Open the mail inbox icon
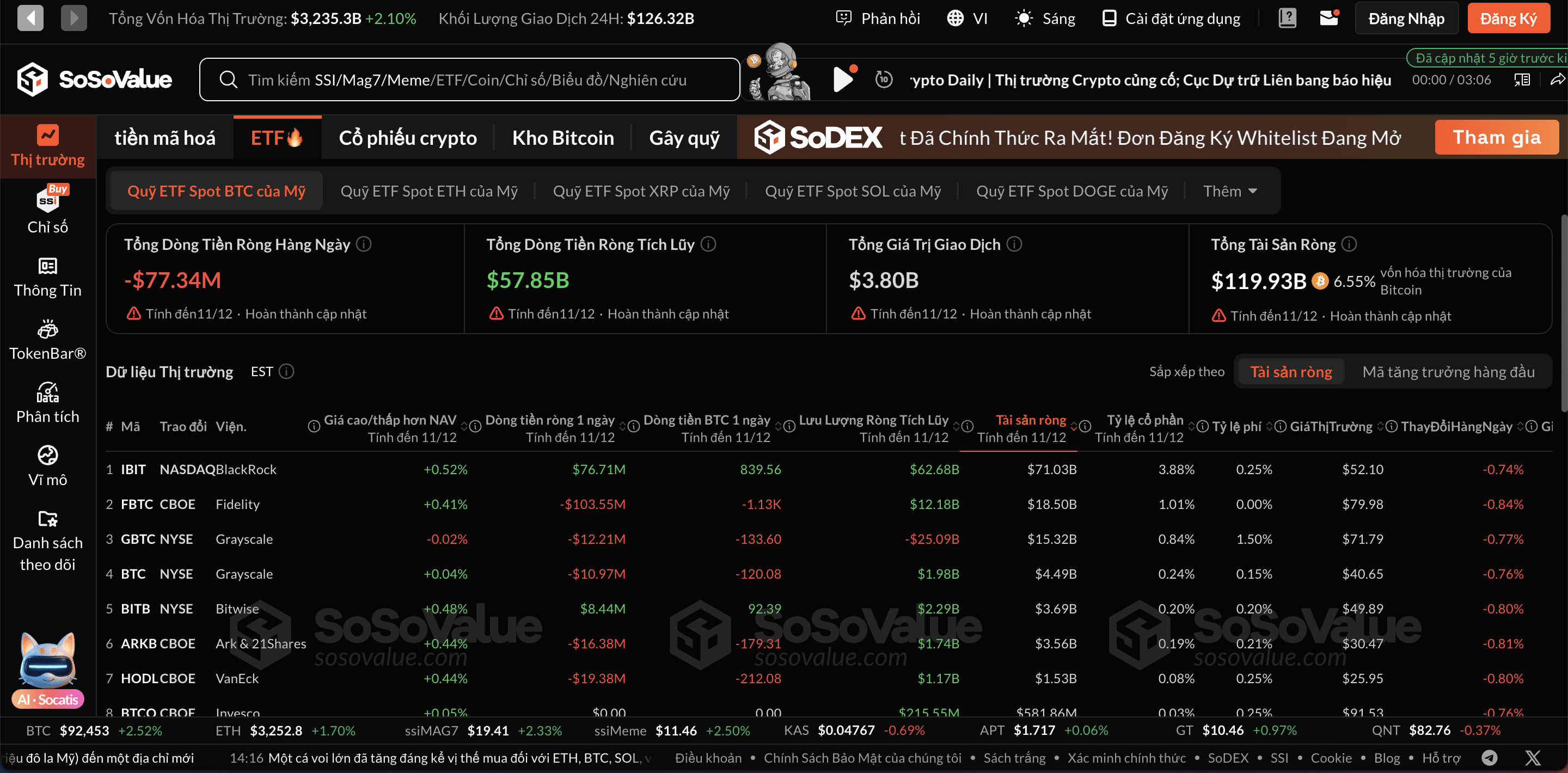Viewport: 1568px width, 773px height. click(x=1329, y=19)
